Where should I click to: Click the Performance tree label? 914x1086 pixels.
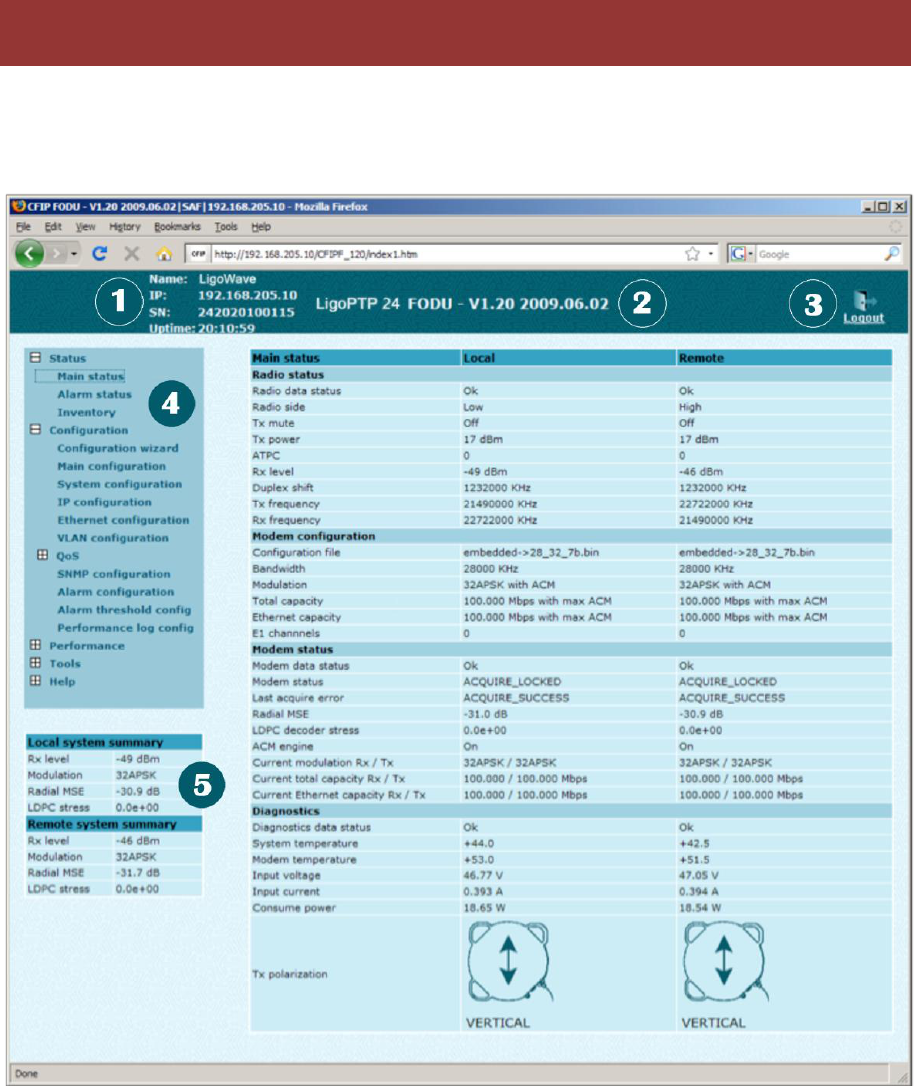(x=87, y=646)
